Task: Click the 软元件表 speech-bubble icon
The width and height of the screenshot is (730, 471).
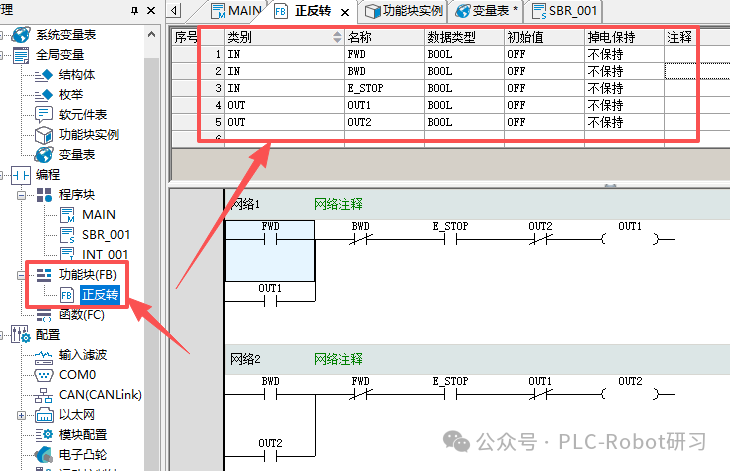Action: (44, 114)
